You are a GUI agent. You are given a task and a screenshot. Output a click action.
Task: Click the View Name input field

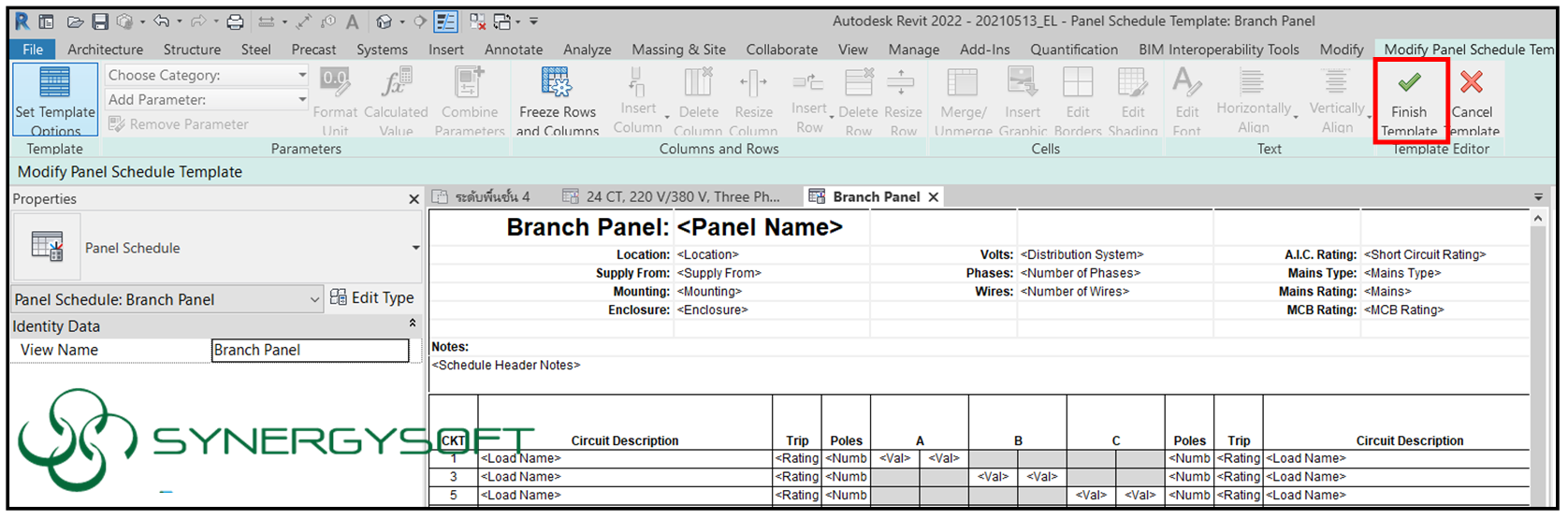pos(310,350)
